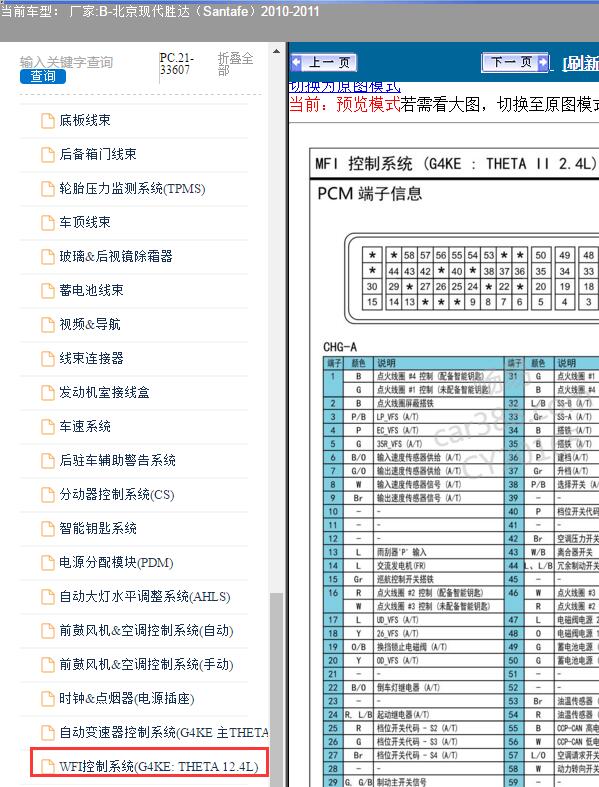
Task: Click 切换为原图模式 link
Action: tap(345, 87)
